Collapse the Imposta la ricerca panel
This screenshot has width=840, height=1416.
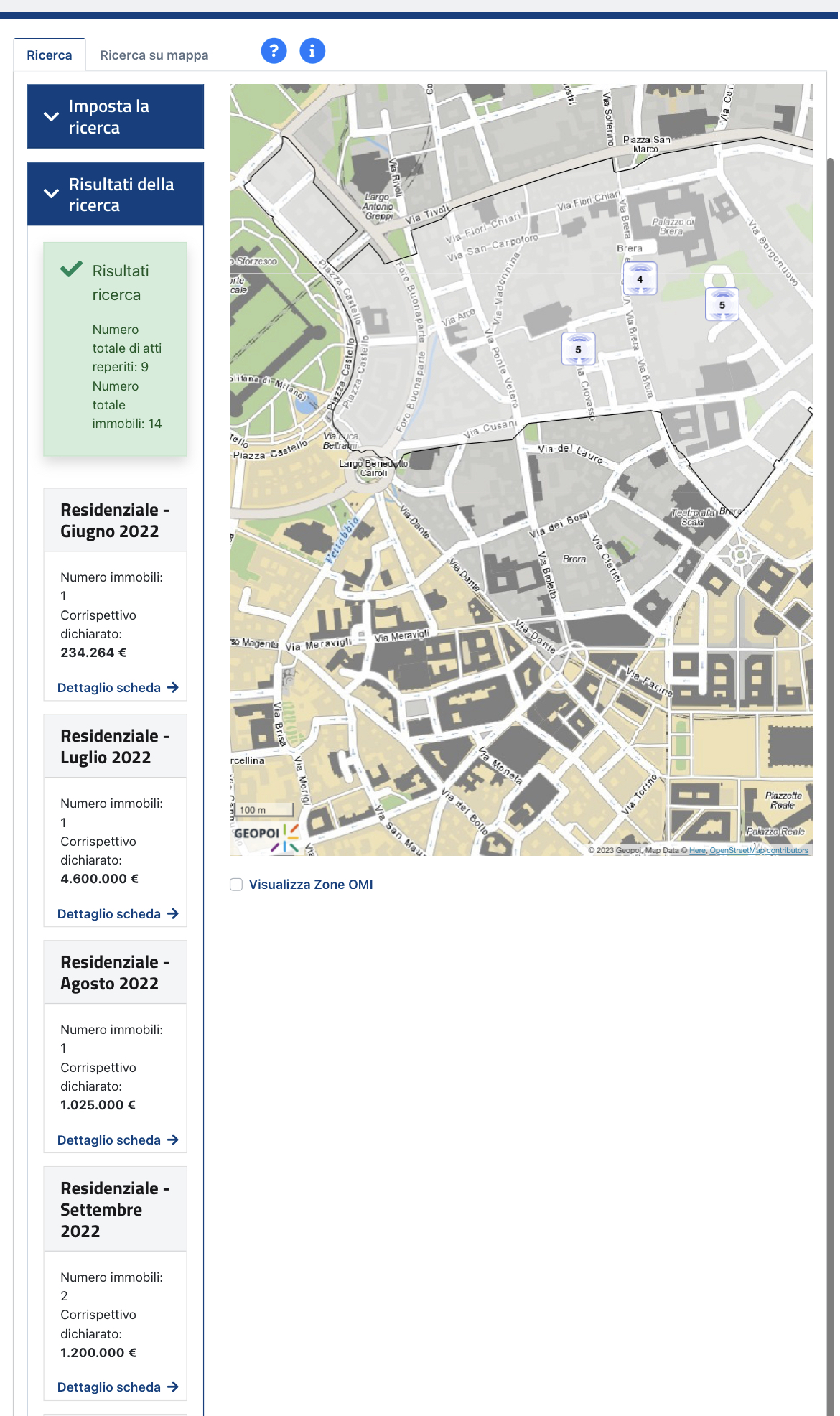tap(116, 117)
